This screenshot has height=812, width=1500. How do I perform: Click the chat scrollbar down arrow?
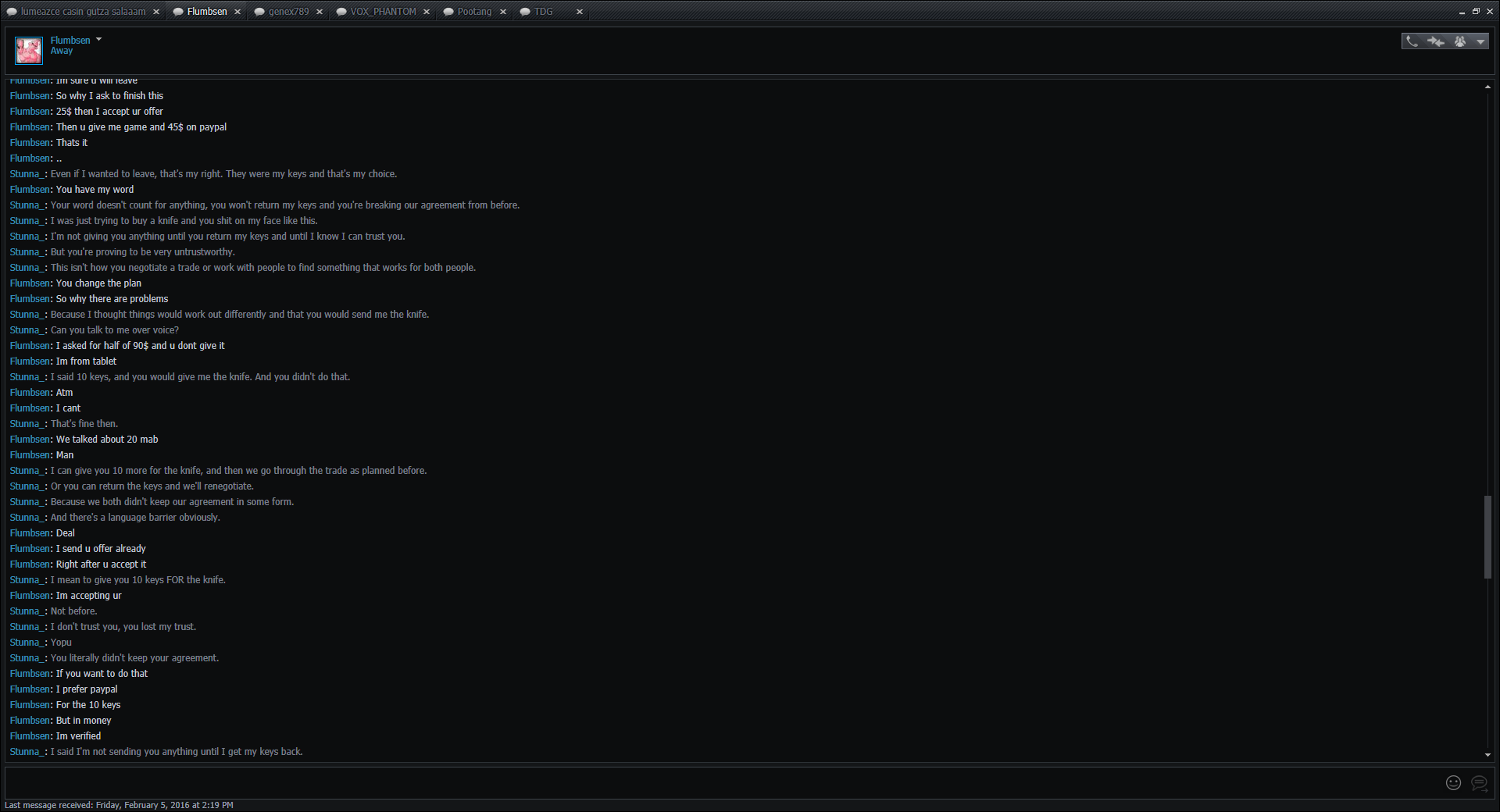click(x=1487, y=755)
